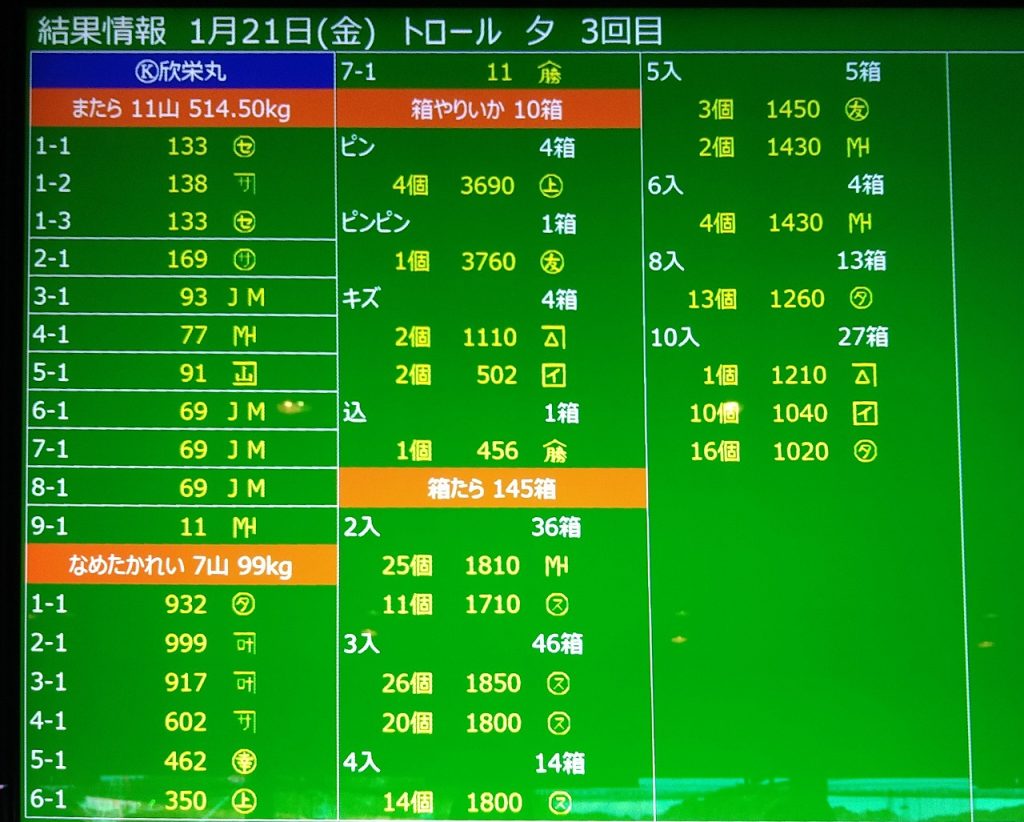Click the circled K icon beside 欣栄丸
Screen dimensions: 1024x822
(145, 72)
